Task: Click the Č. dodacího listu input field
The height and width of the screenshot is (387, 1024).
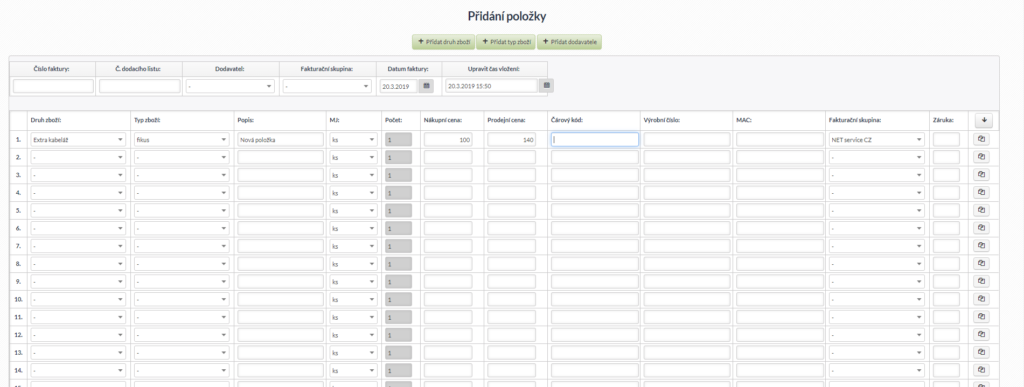Action: point(140,86)
